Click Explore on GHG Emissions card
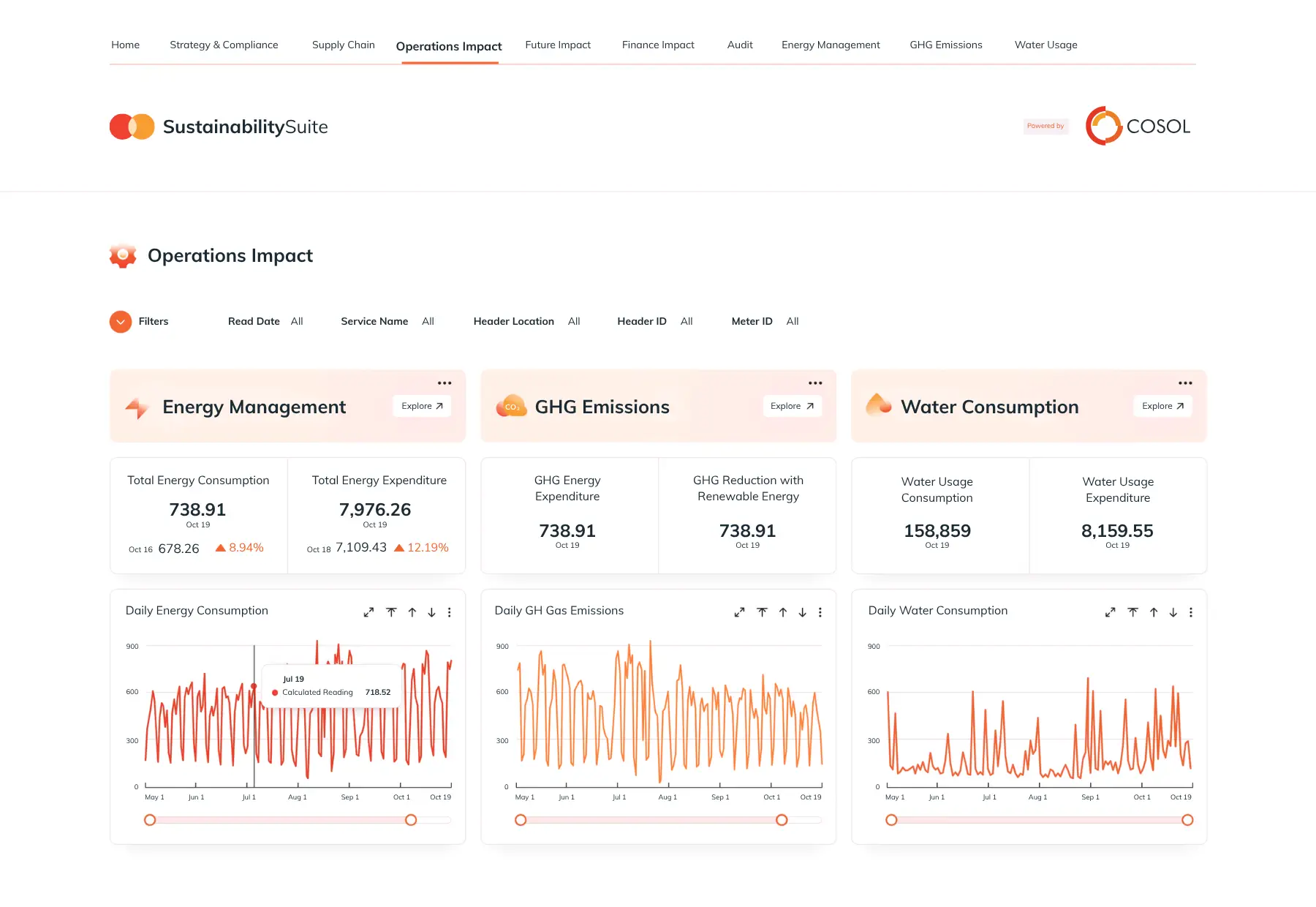 point(793,406)
